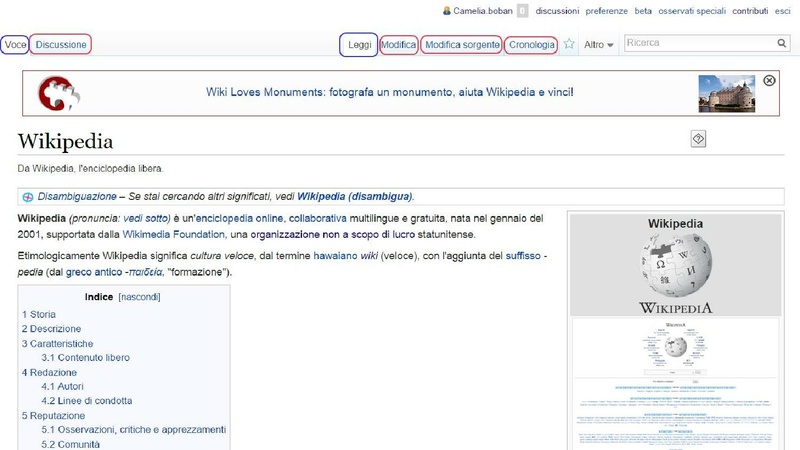Click the search magnifier icon
The height and width of the screenshot is (450, 800).
coord(782,43)
